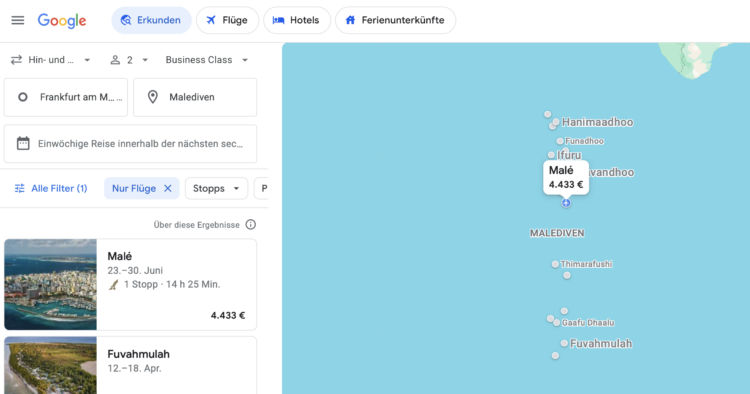The width and height of the screenshot is (750, 394).
Task: Click the Gaafu Dhaalu map marker
Action: pos(557,323)
